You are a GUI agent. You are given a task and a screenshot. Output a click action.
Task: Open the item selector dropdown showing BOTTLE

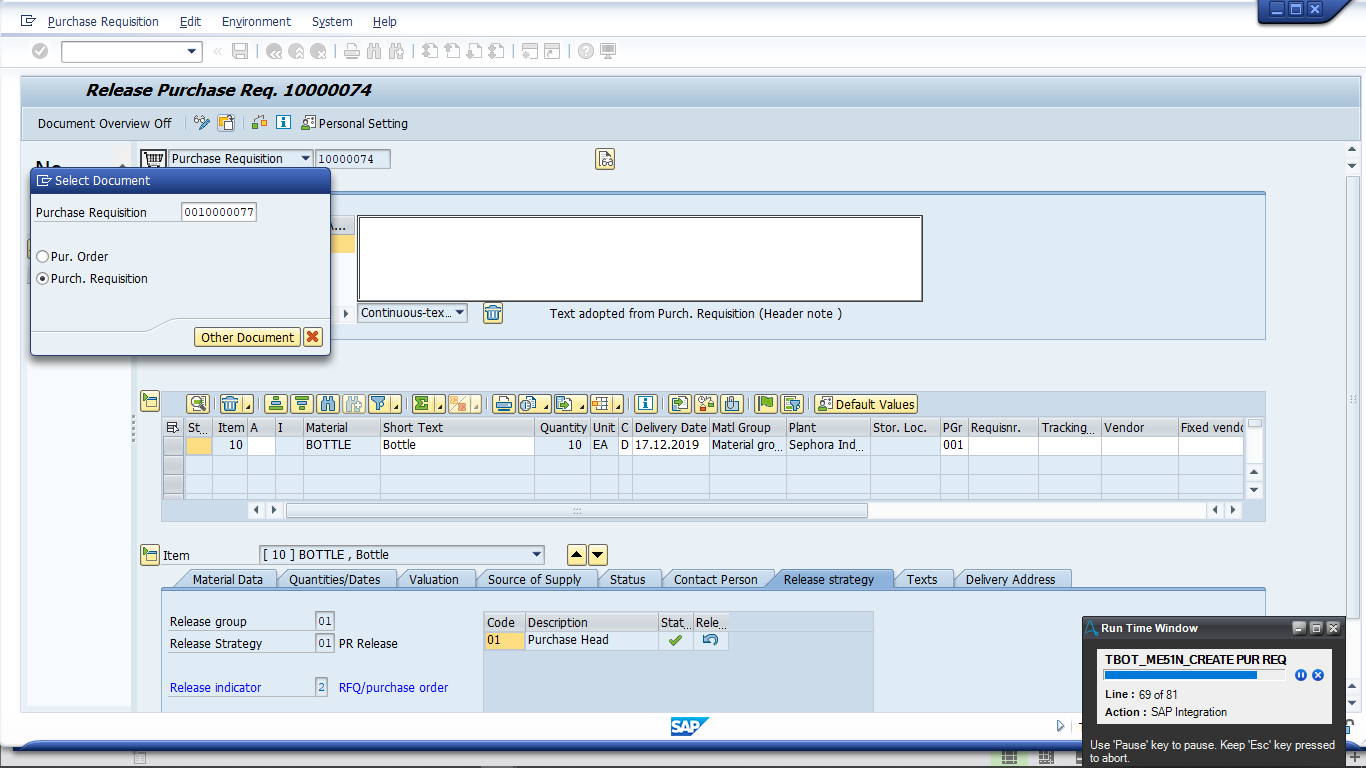click(x=537, y=555)
